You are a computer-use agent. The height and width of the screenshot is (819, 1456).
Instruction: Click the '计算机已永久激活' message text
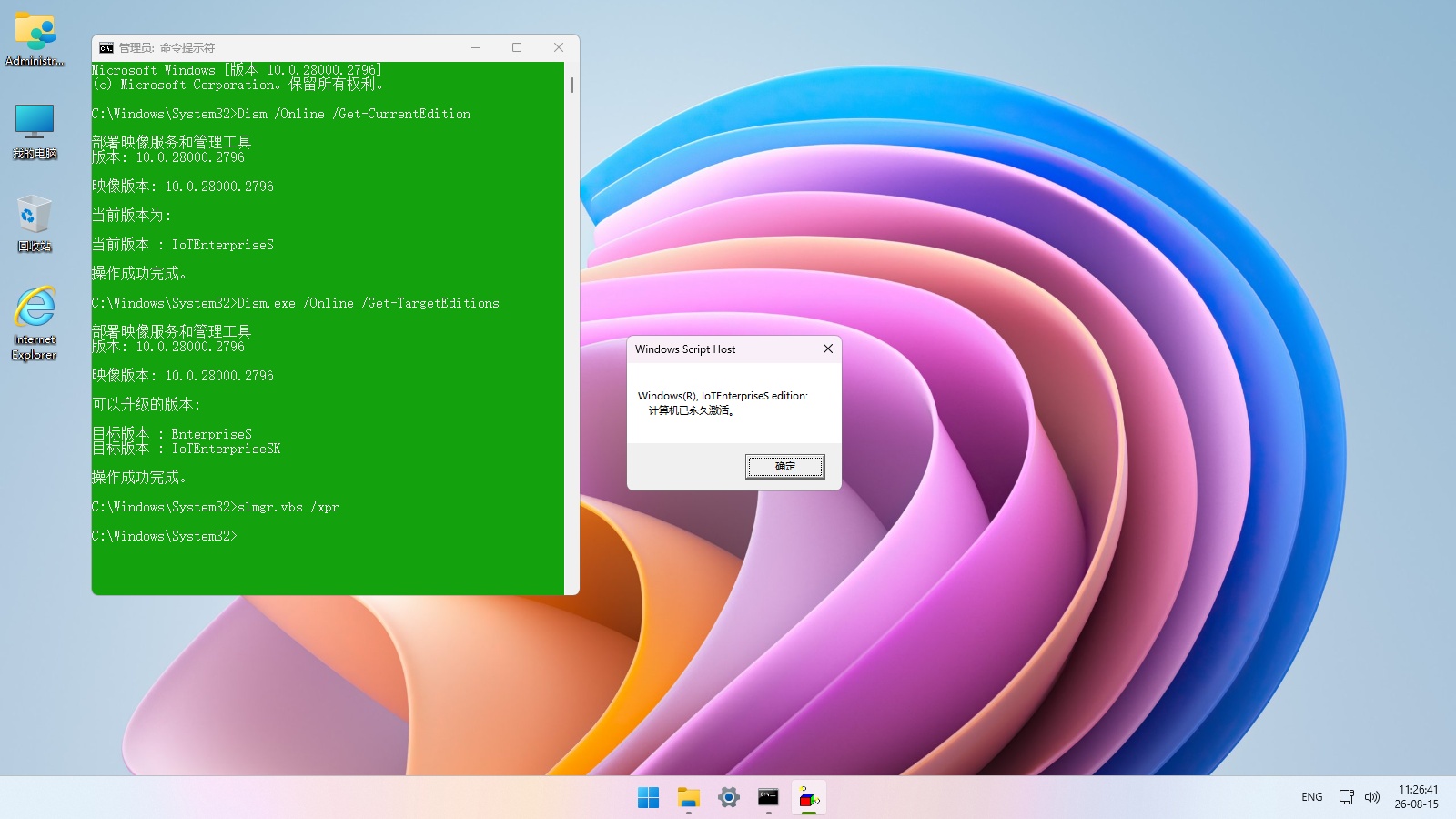[x=691, y=410]
